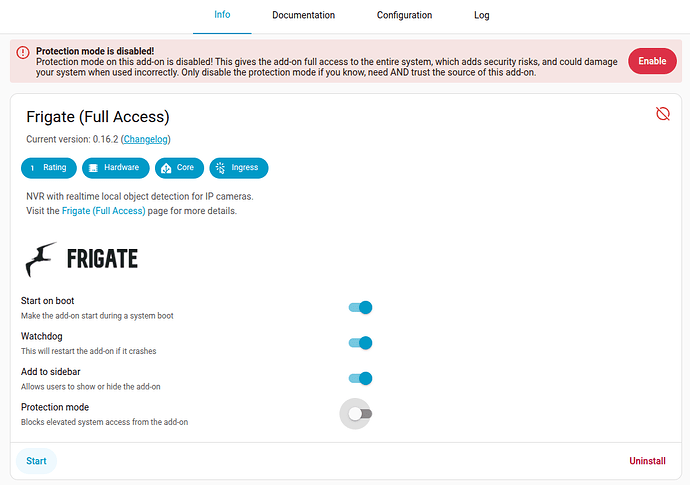The height and width of the screenshot is (485, 690).
Task: View the Log tab
Action: pyautogui.click(x=482, y=15)
